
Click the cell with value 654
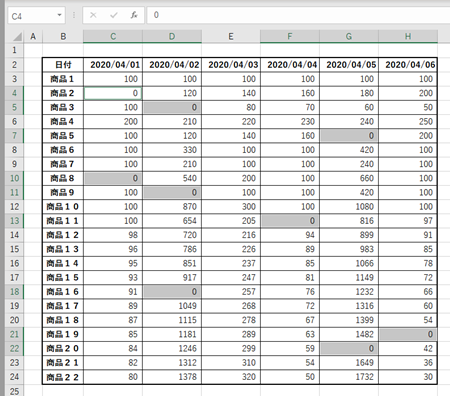[x=172, y=221]
